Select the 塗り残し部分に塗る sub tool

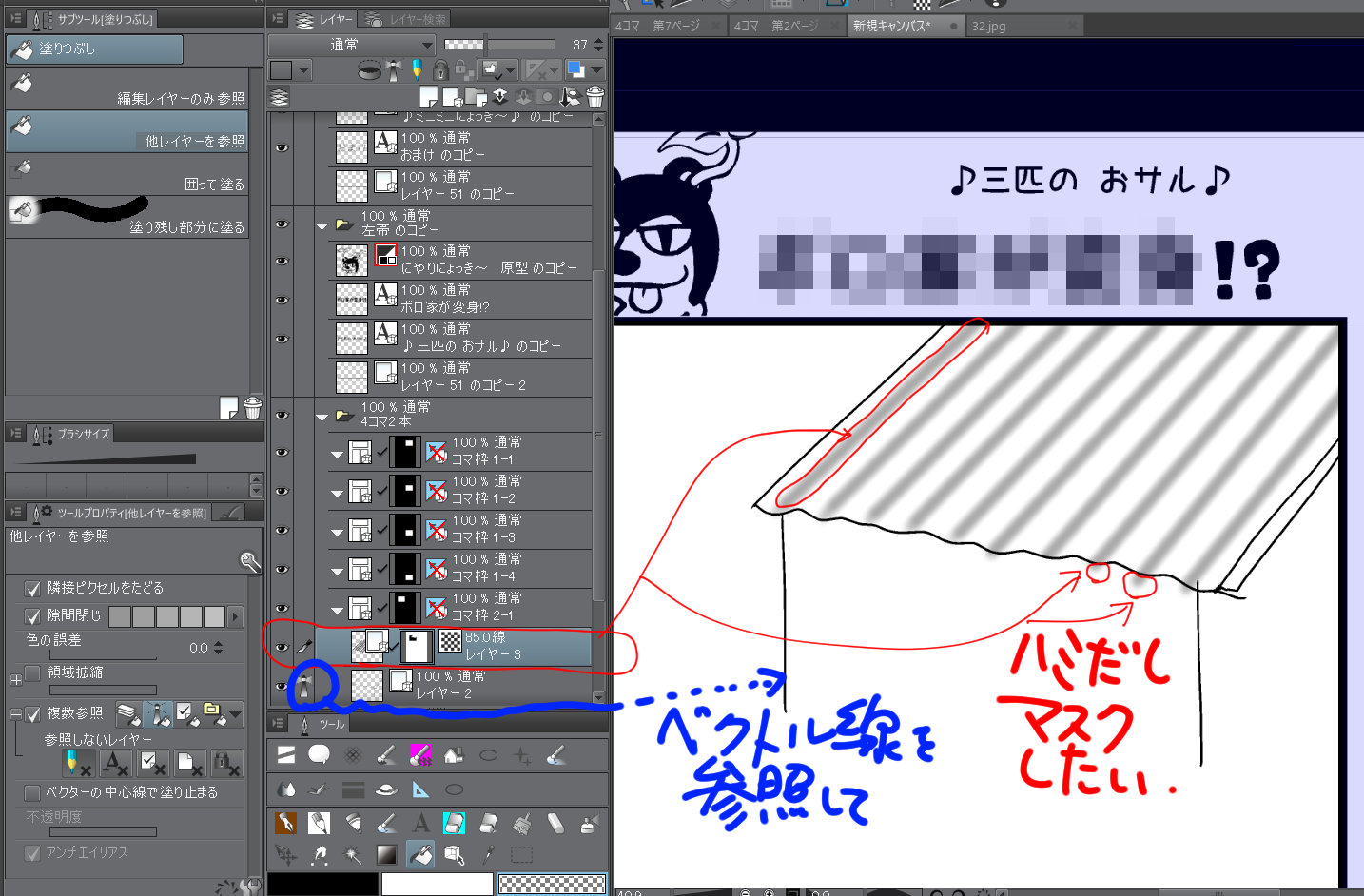[x=127, y=217]
